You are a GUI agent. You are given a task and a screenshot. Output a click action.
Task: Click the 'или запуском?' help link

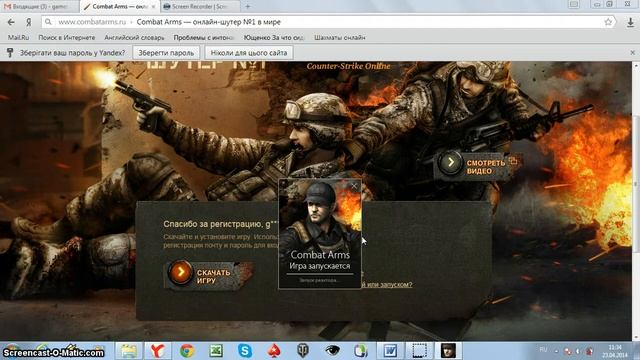[x=387, y=284]
